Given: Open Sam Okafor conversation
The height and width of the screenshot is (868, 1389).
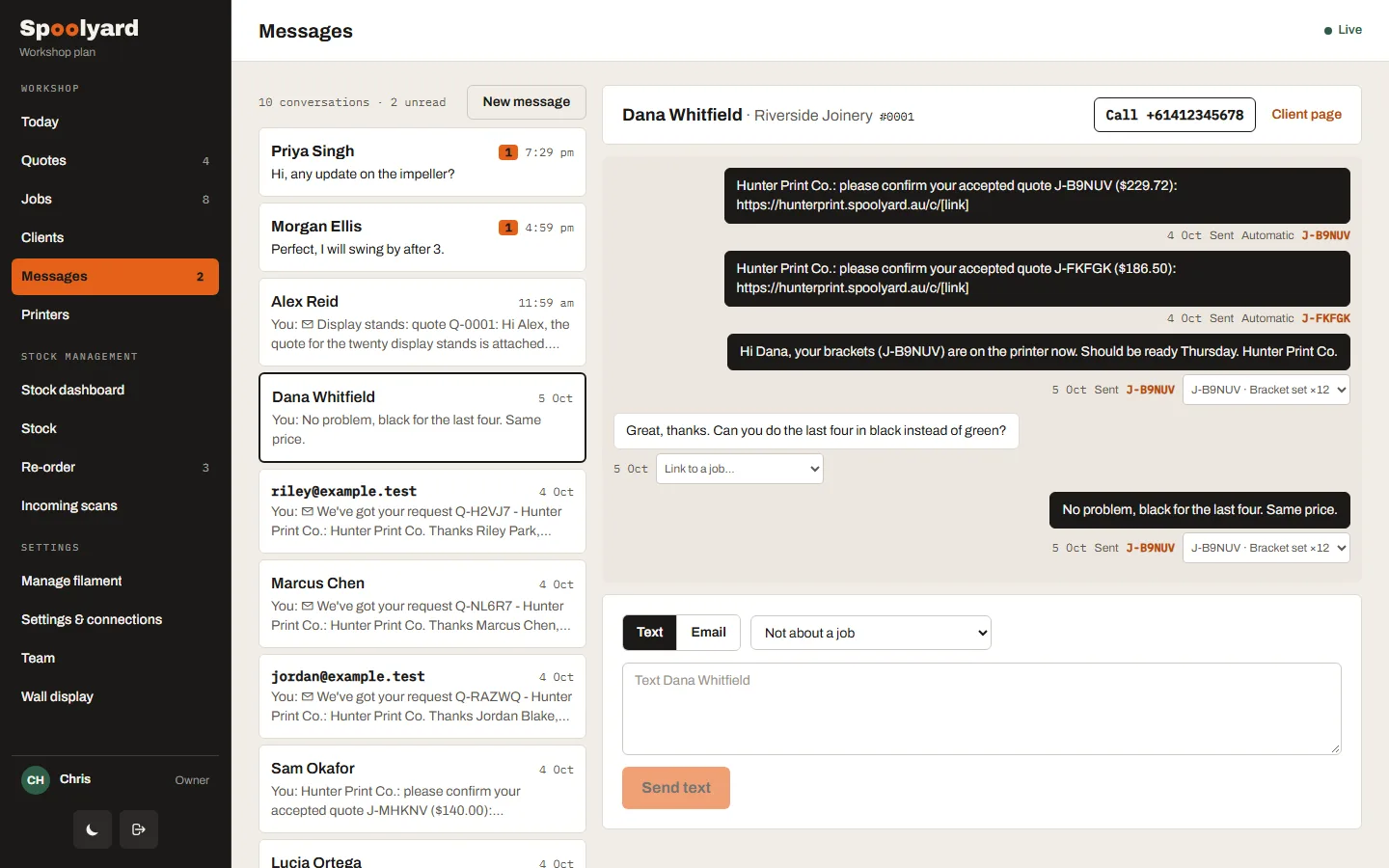Looking at the screenshot, I should click(422, 789).
